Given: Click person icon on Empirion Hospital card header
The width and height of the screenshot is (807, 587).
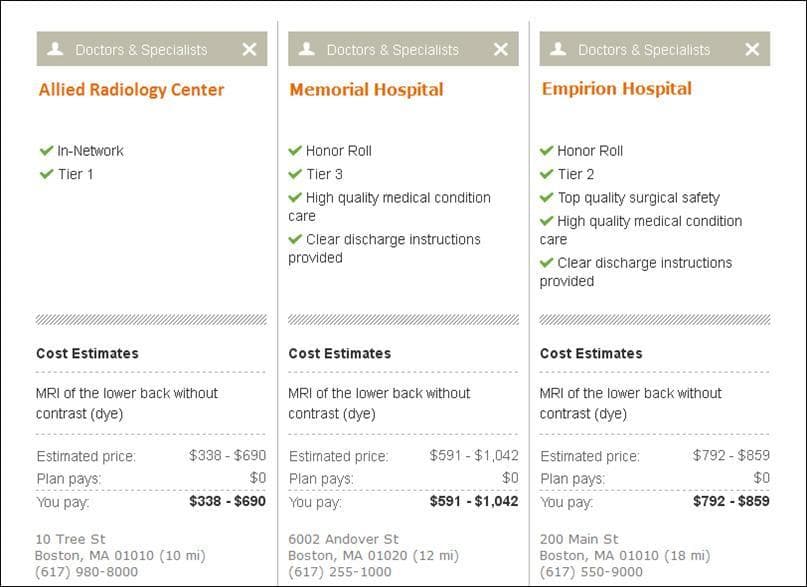Looking at the screenshot, I should pyautogui.click(x=558, y=49).
